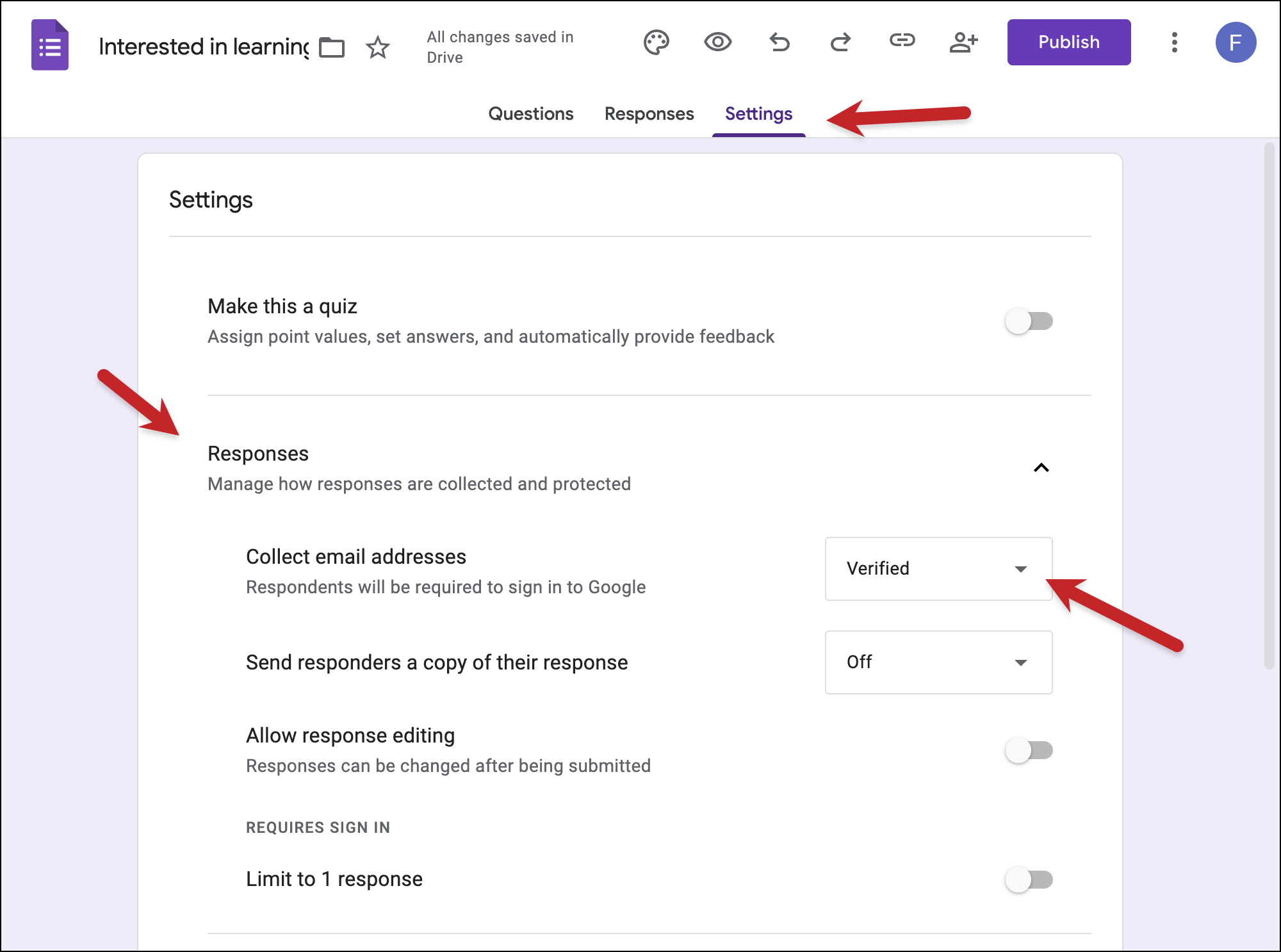The height and width of the screenshot is (952, 1281).
Task: Undo the last change
Action: click(779, 42)
